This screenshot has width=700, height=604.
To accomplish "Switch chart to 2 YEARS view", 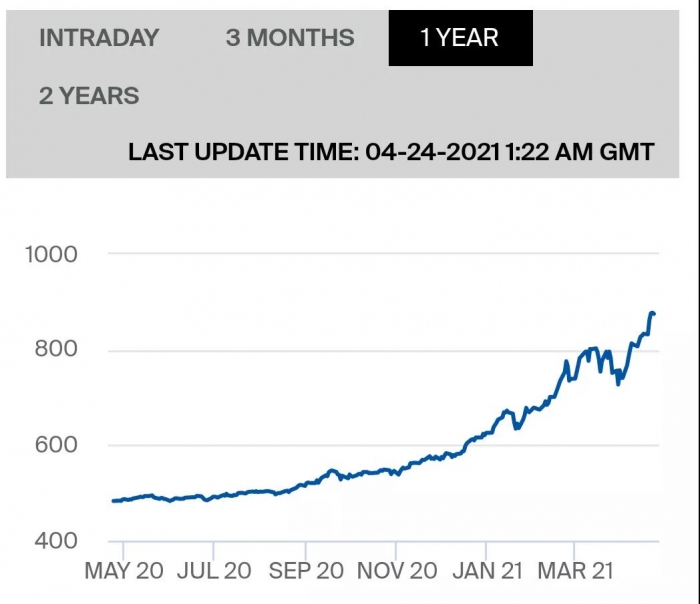I will coord(89,96).
